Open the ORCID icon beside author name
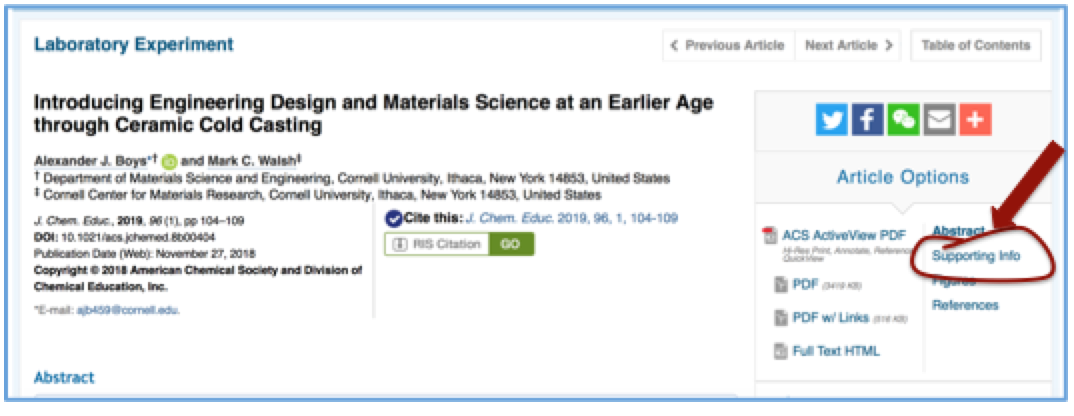Image resolution: width=1074 pixels, height=416 pixels. [169, 161]
